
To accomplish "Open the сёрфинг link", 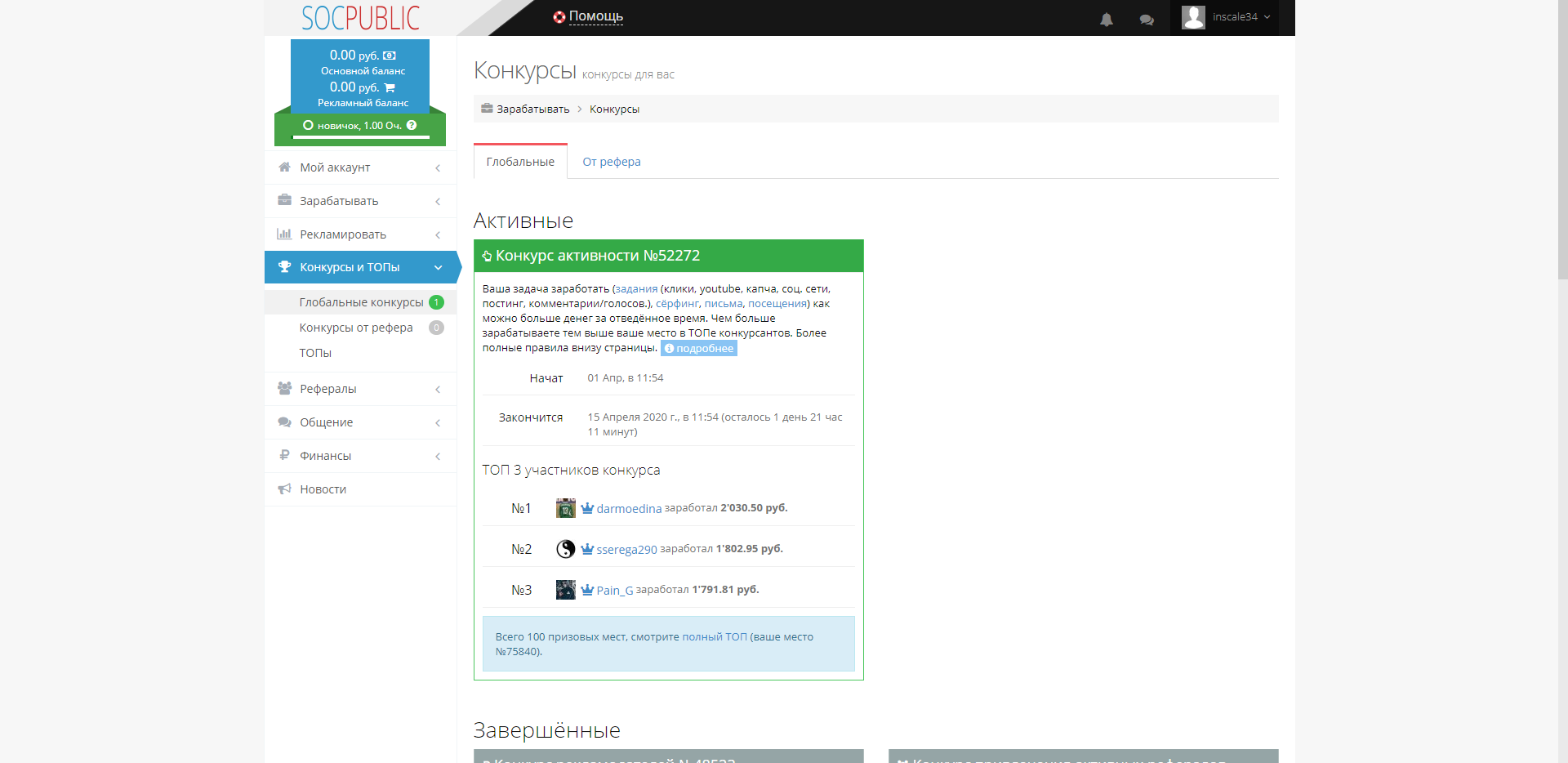I will tap(677, 303).
